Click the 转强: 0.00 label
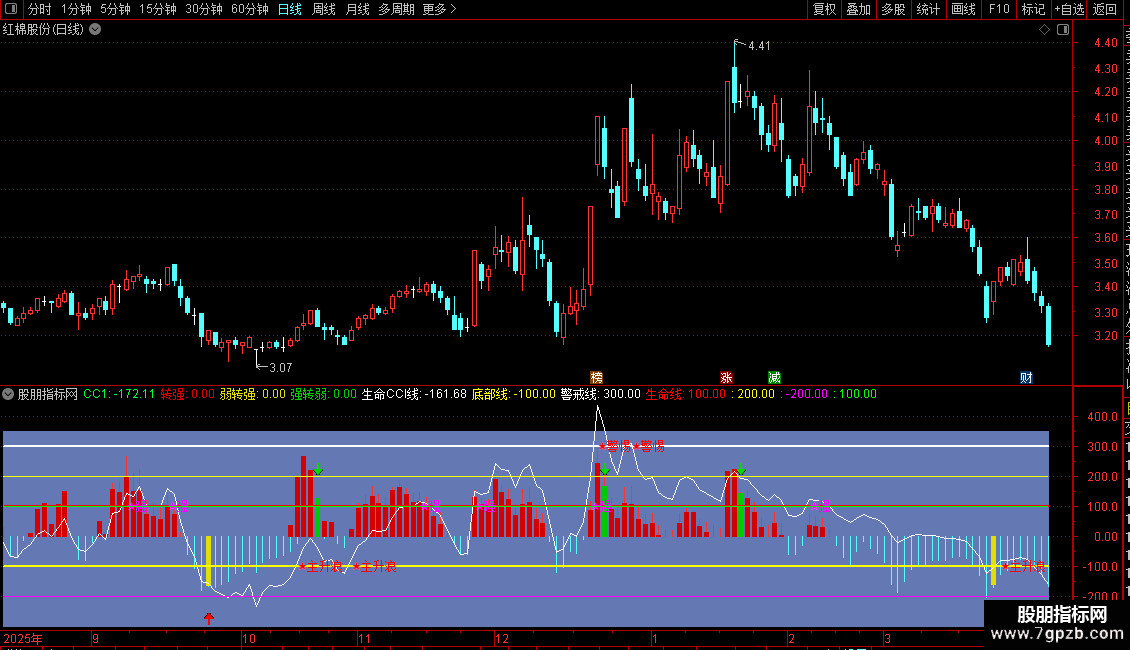 click(187, 394)
